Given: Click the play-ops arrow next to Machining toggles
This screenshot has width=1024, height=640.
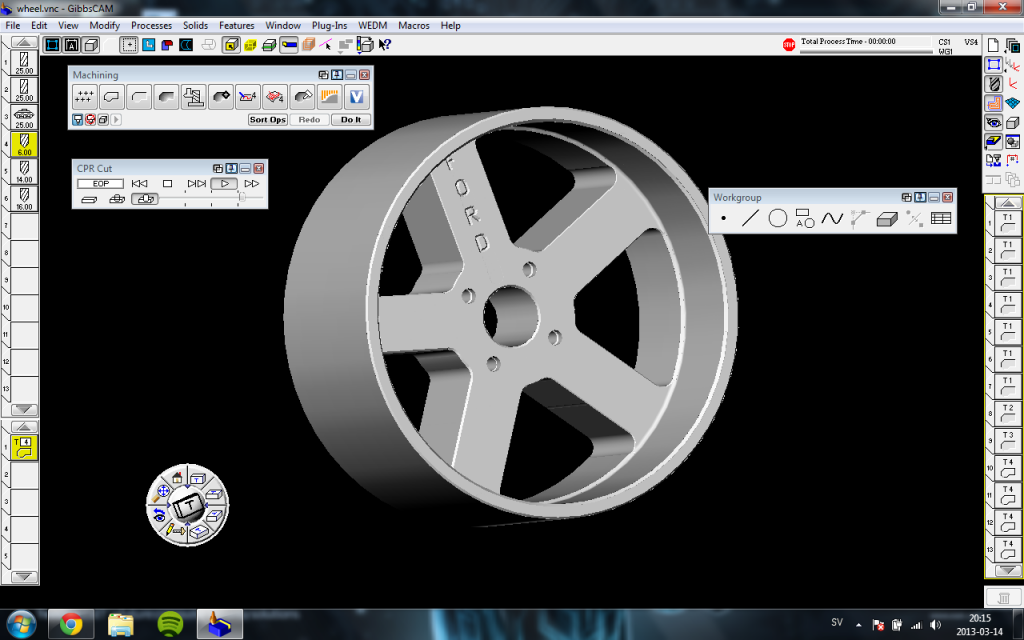Looking at the screenshot, I should pyautogui.click(x=116, y=119).
